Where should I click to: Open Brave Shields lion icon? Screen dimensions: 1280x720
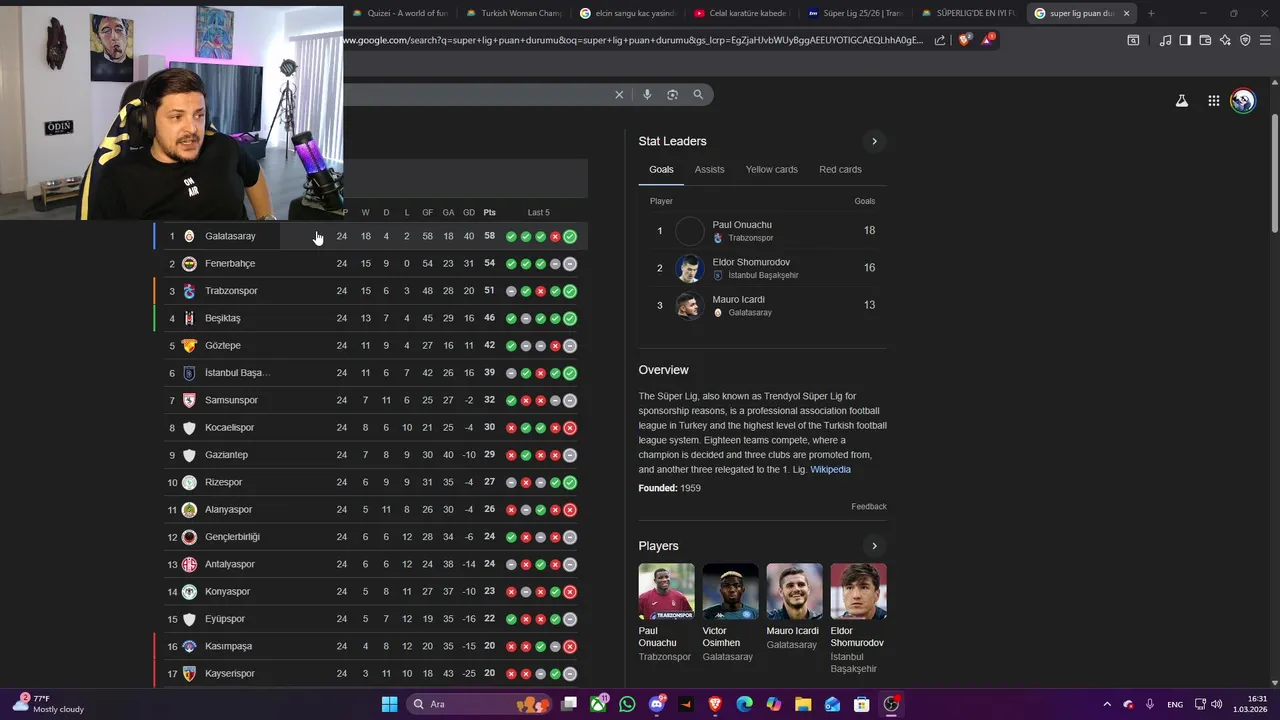965,40
